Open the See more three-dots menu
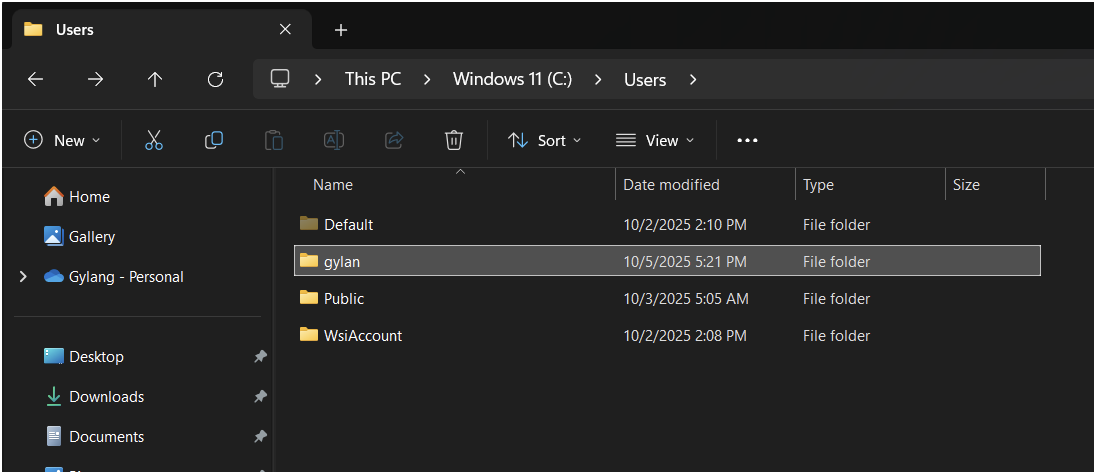This screenshot has width=1096, height=474. coord(747,140)
